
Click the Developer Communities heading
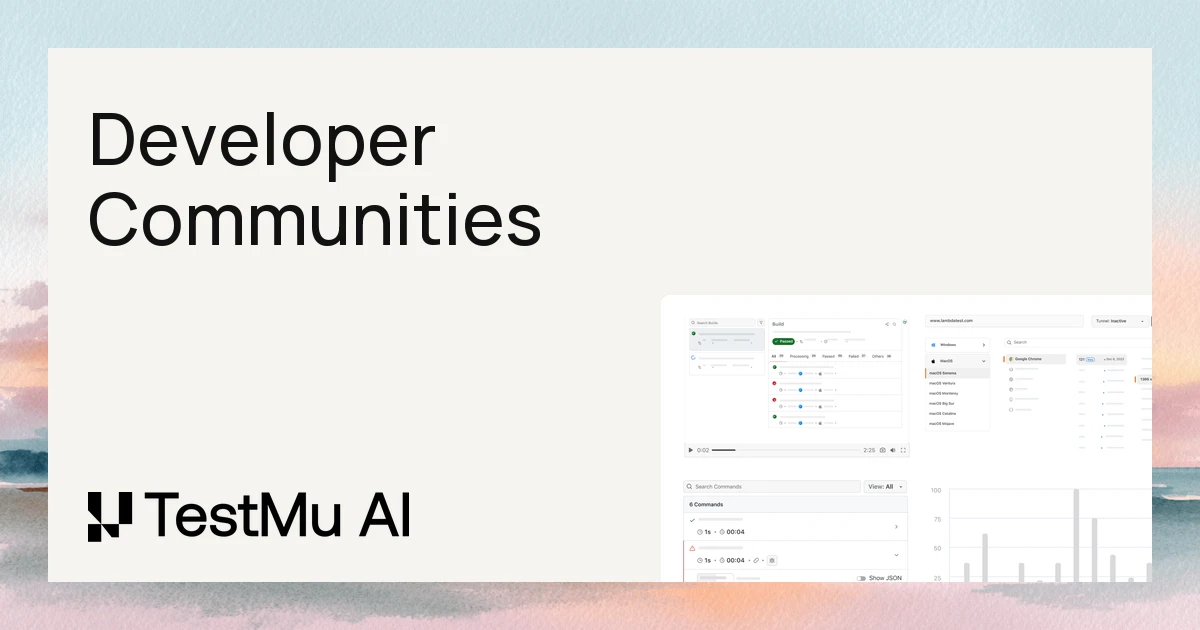pyautogui.click(x=314, y=181)
